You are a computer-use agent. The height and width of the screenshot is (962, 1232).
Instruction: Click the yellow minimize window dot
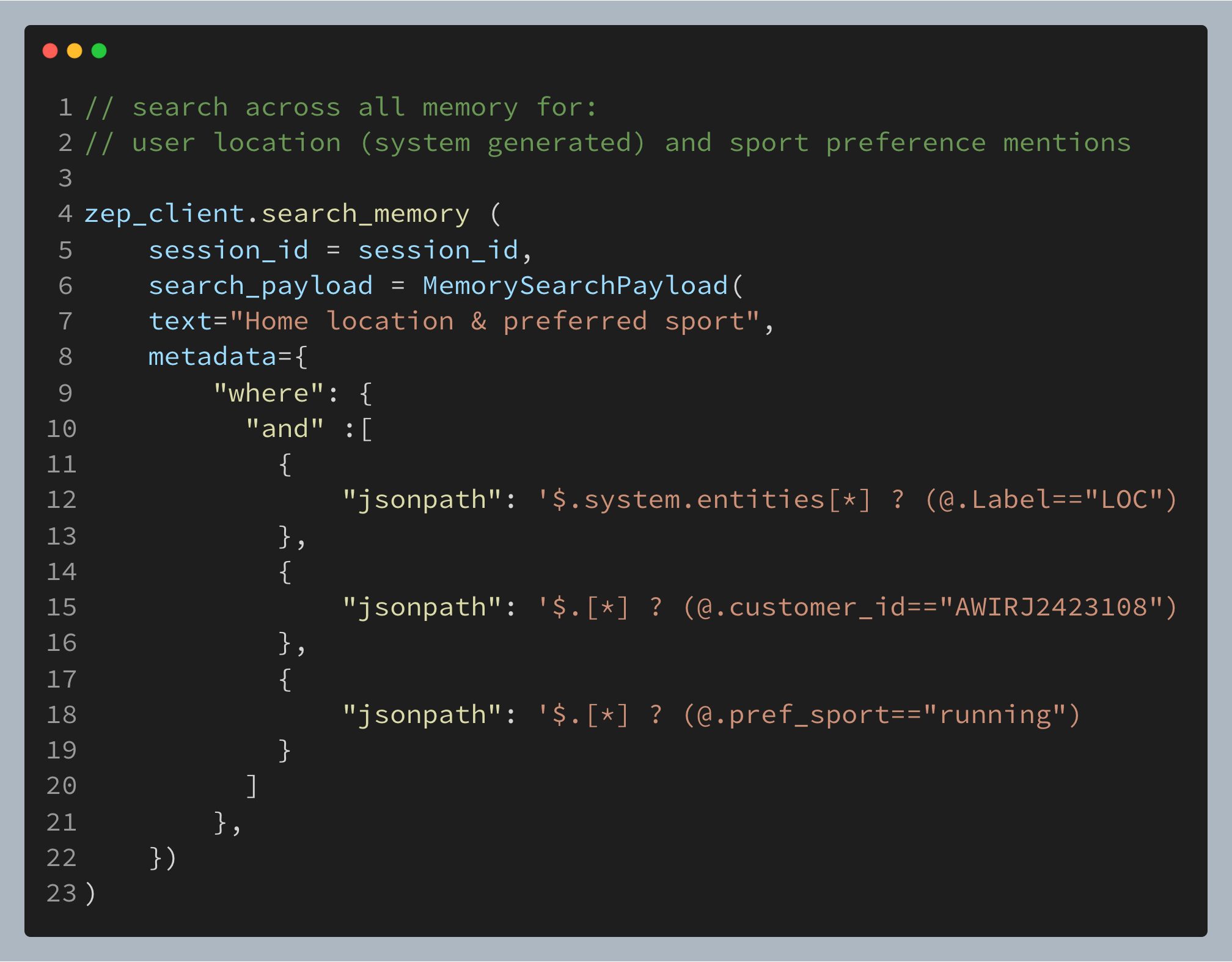(x=75, y=51)
